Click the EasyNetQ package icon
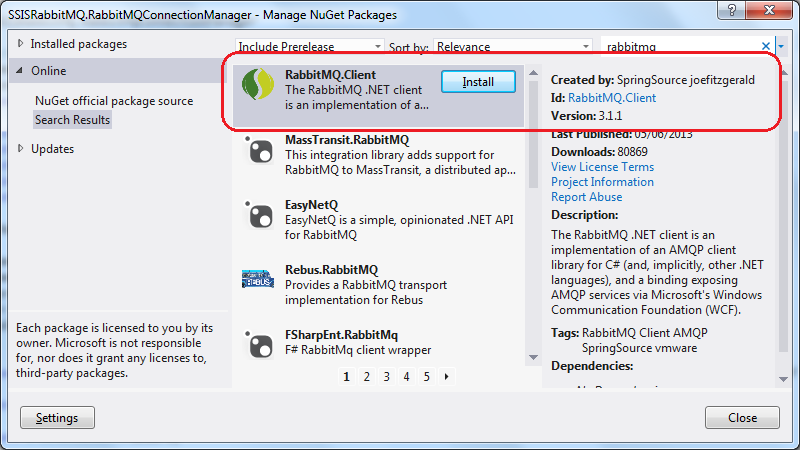 coord(260,215)
